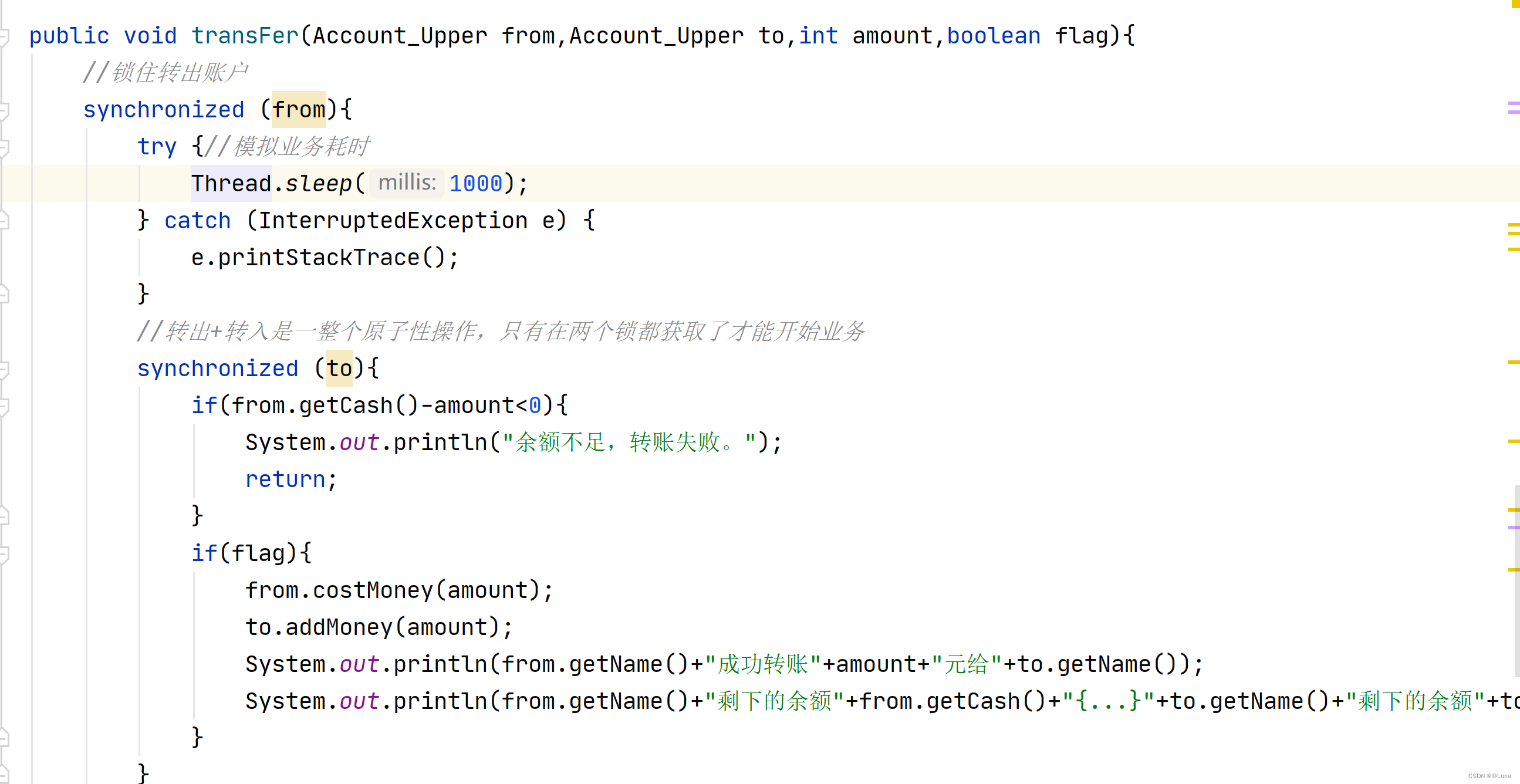Click yellow stripe marker beside println 余额不足 line
The width and height of the screenshot is (1520, 784).
(1513, 441)
